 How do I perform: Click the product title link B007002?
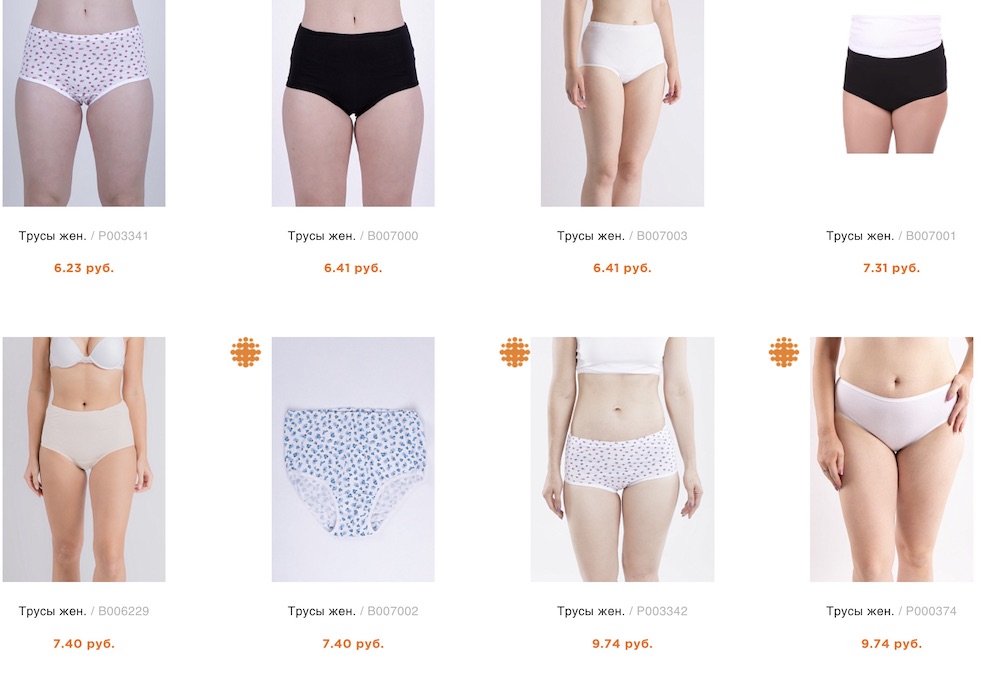[x=353, y=611]
